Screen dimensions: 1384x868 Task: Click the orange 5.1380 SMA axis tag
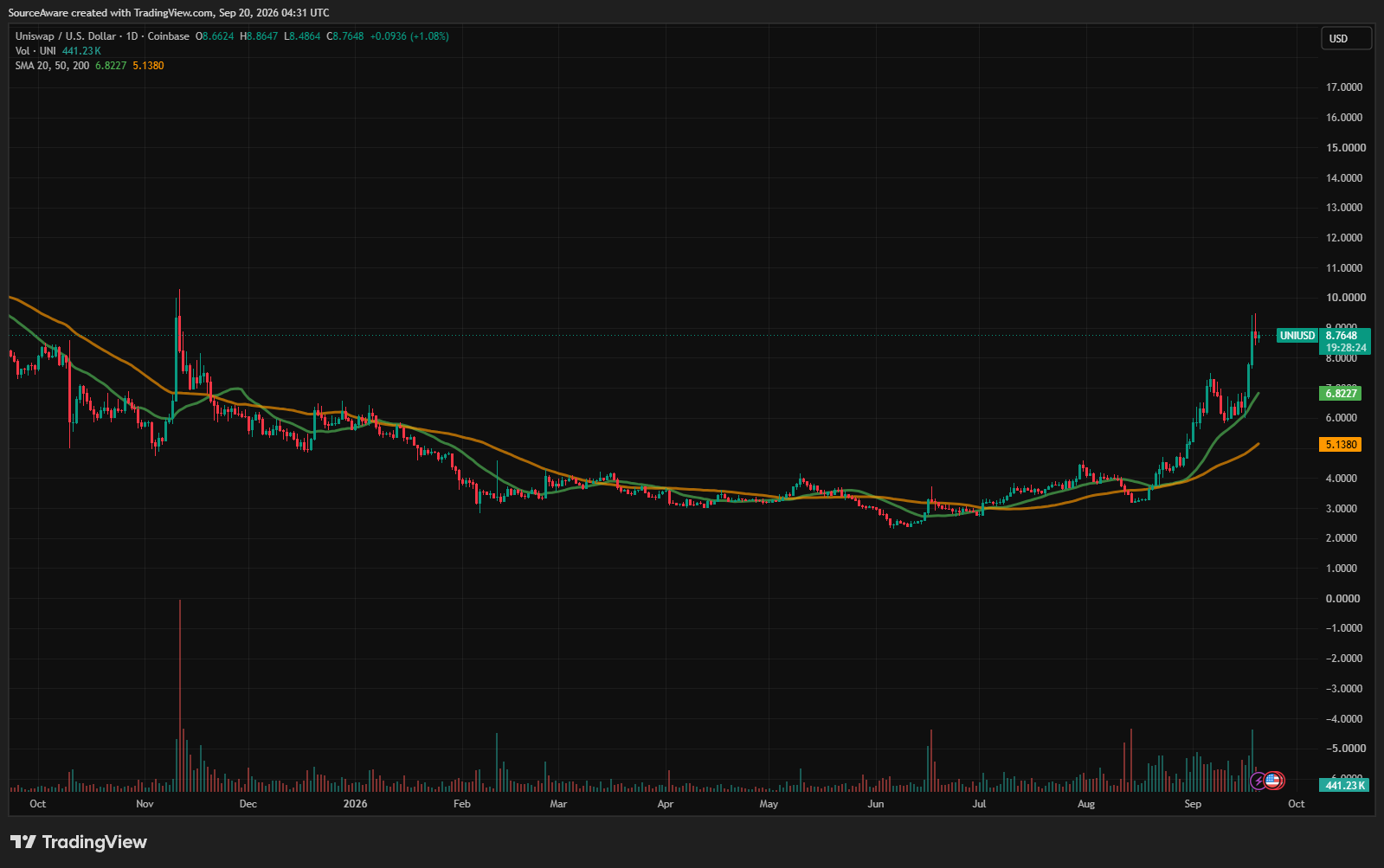tap(1340, 445)
